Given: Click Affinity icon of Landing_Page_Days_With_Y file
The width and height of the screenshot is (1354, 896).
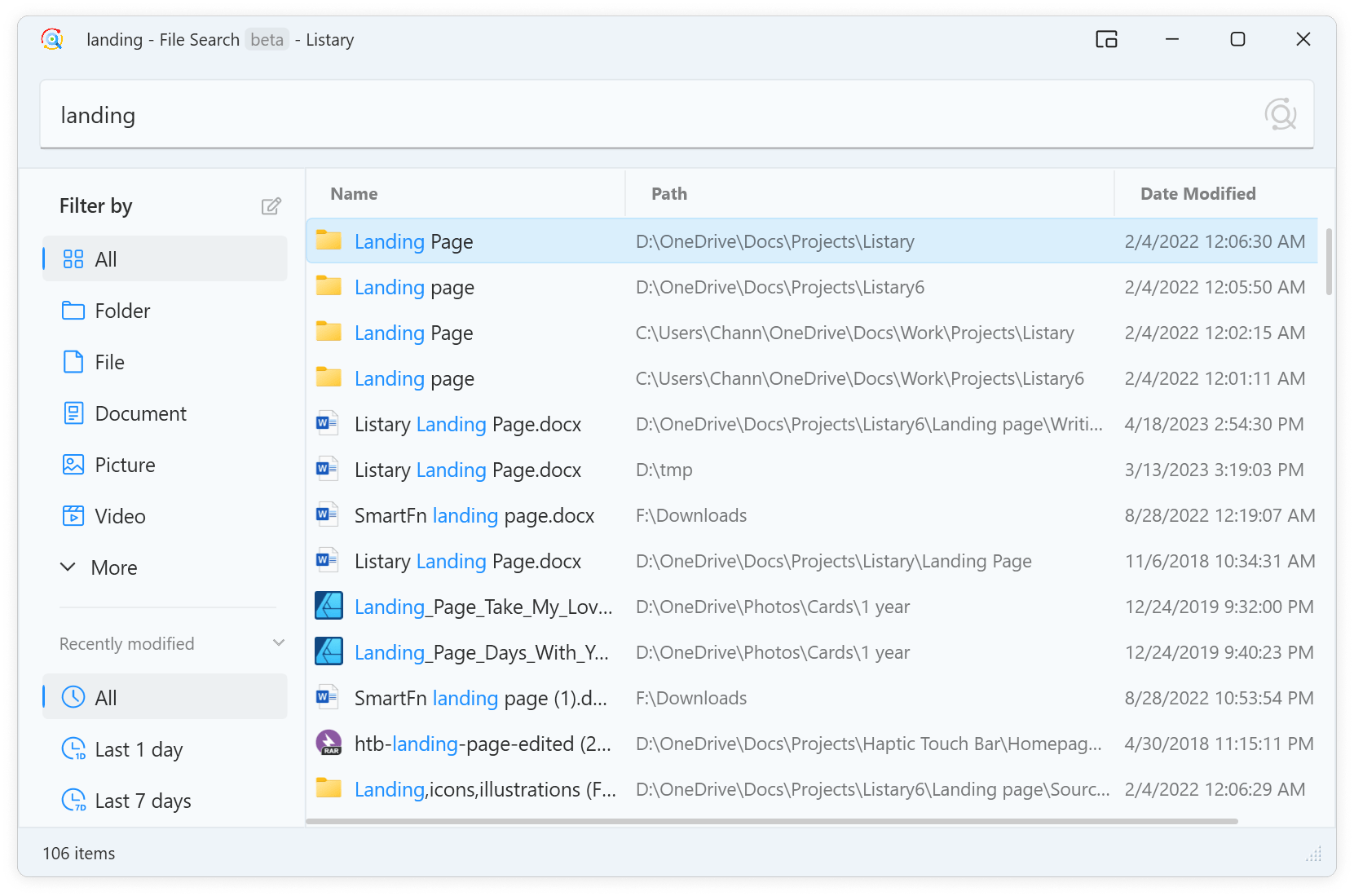Looking at the screenshot, I should pos(329,651).
